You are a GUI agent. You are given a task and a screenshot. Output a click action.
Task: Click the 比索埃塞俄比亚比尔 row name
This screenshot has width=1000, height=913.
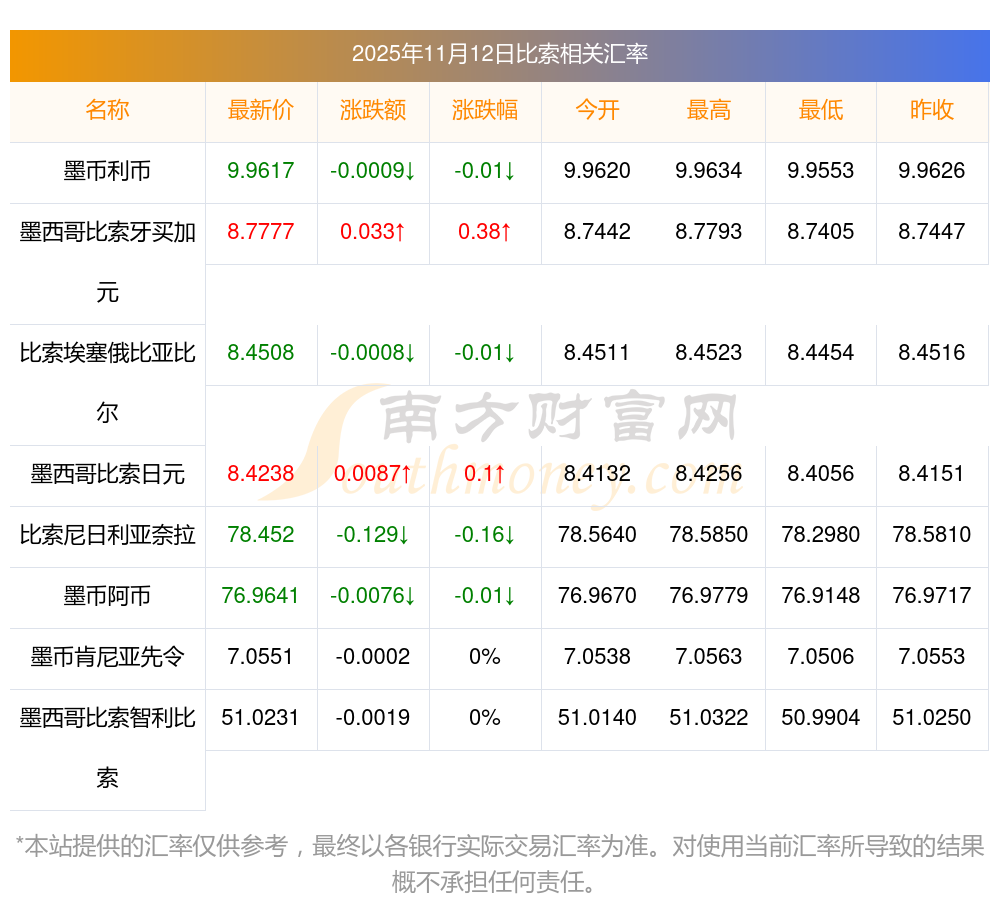[107, 383]
